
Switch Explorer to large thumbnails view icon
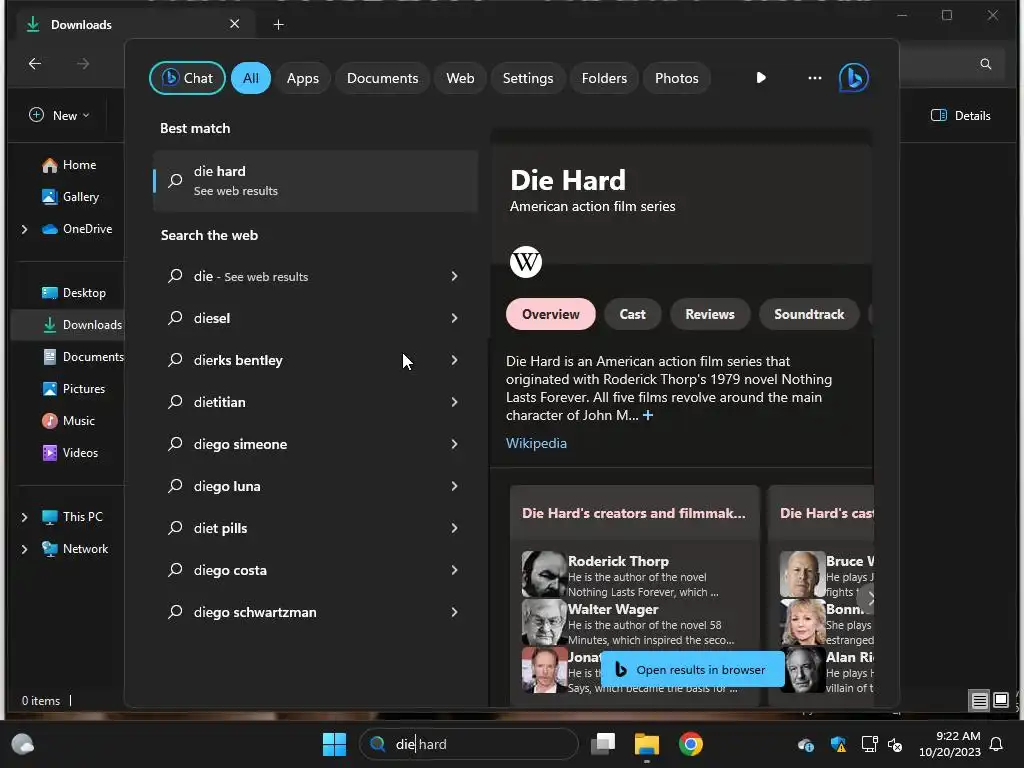pos(1000,701)
